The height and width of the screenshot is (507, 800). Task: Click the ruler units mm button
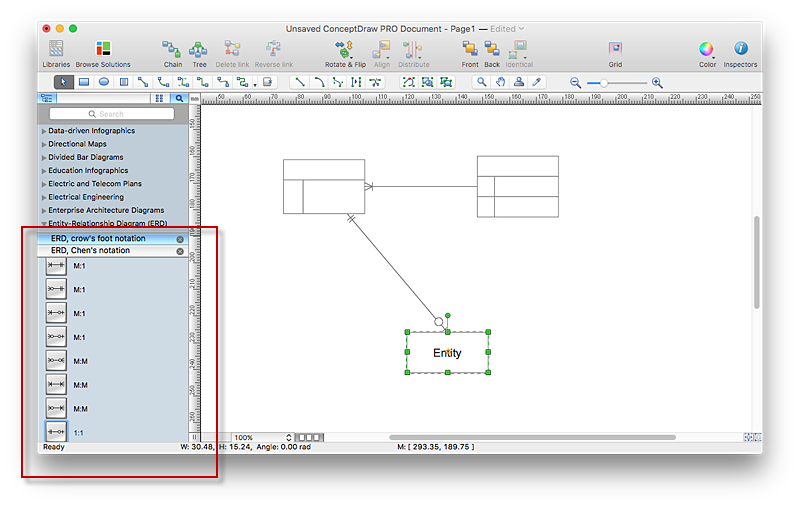[x=194, y=98]
